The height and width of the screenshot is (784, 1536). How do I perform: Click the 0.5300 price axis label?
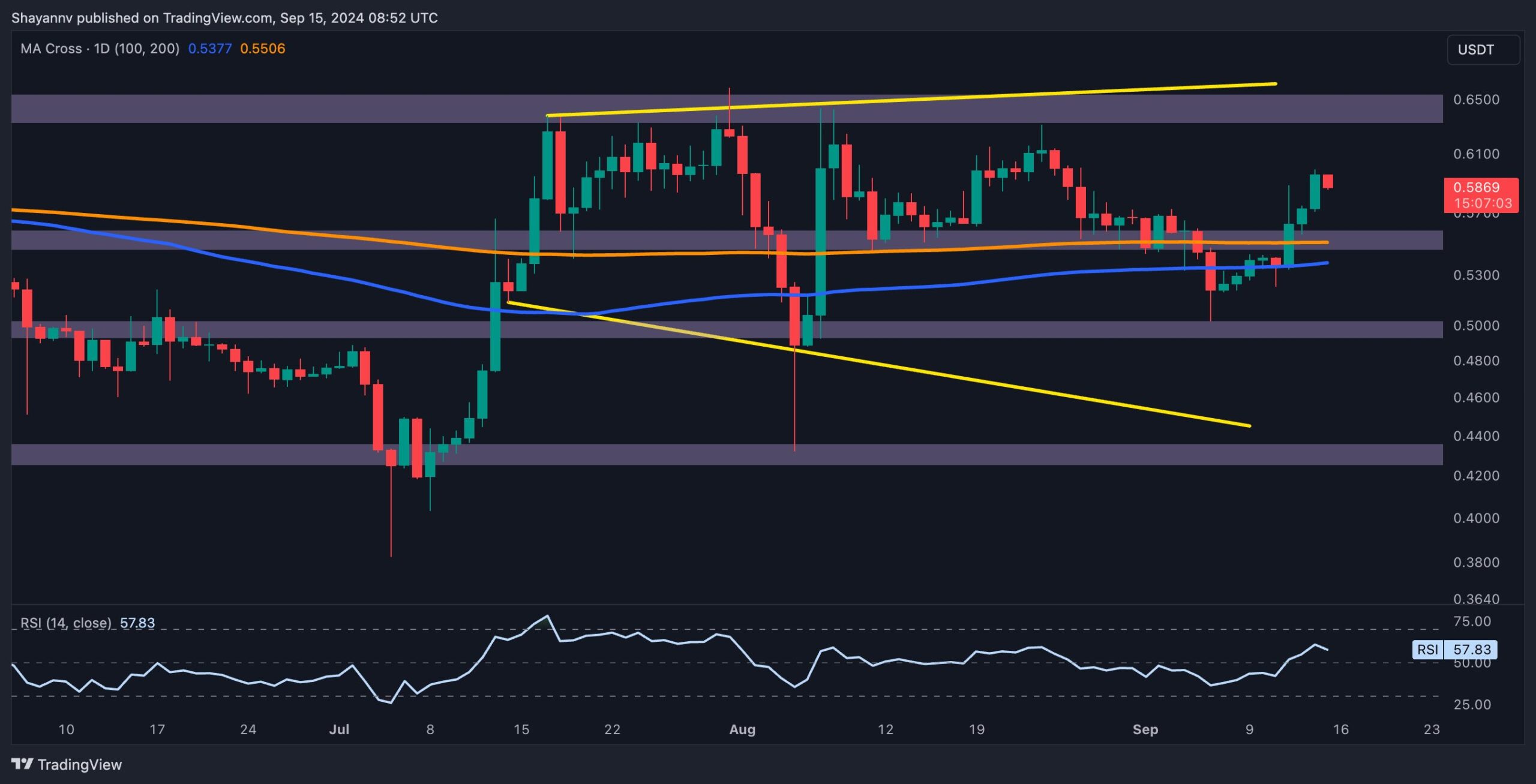(1476, 275)
